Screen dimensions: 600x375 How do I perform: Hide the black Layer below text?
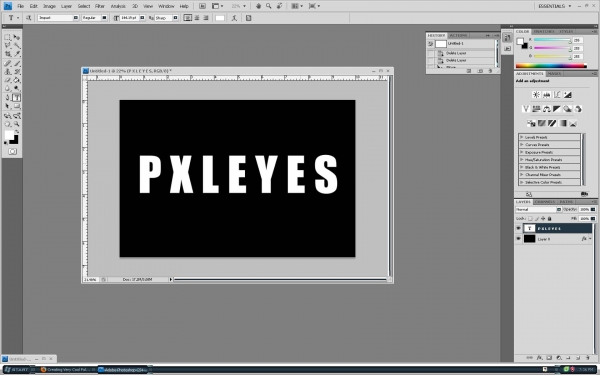pos(518,239)
